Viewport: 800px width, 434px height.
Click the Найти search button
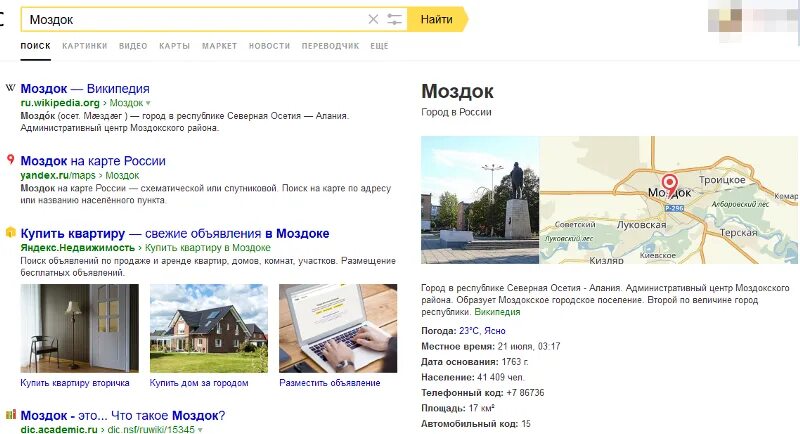(437, 19)
